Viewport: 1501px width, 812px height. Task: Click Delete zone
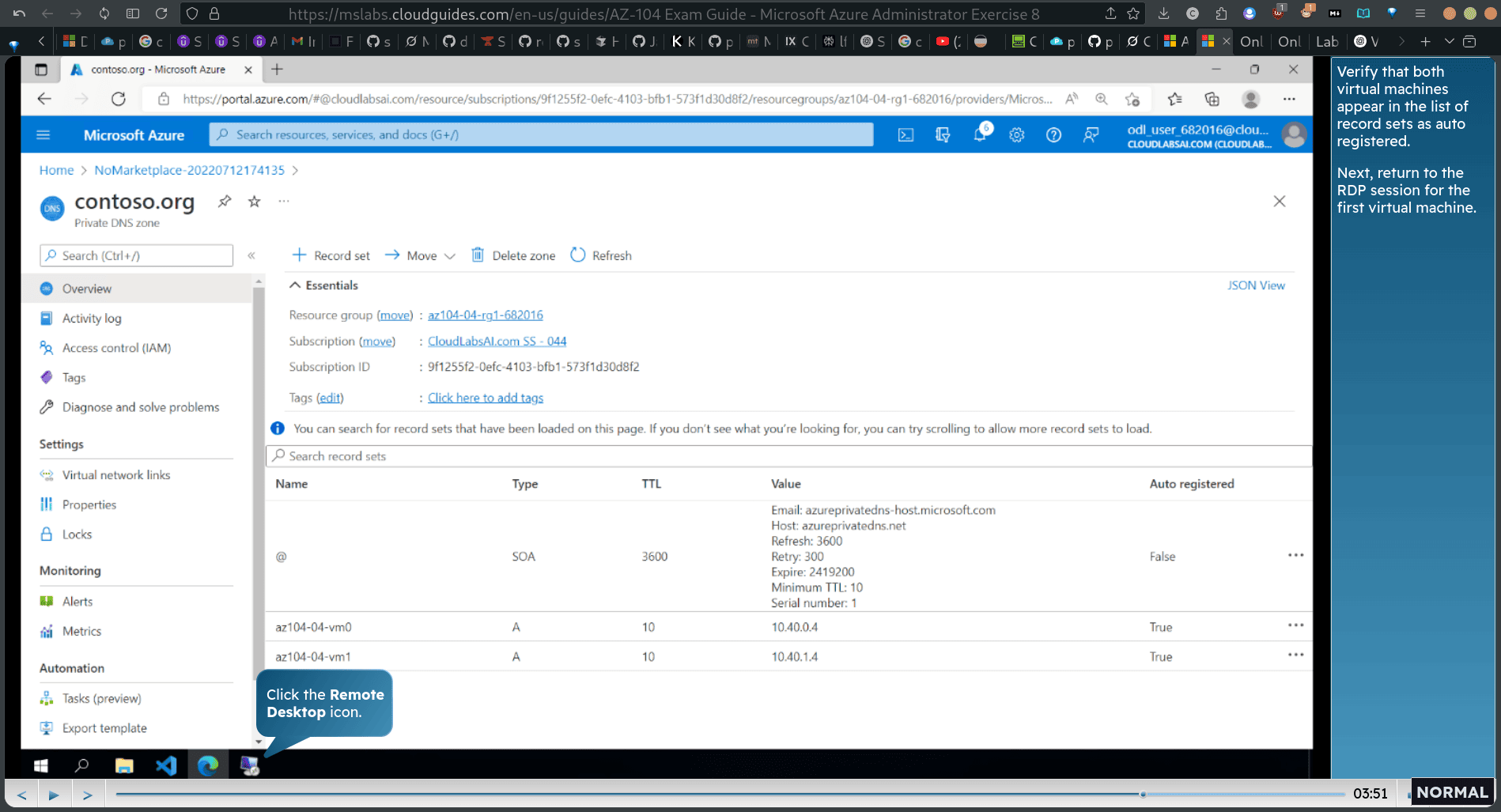pyautogui.click(x=513, y=255)
